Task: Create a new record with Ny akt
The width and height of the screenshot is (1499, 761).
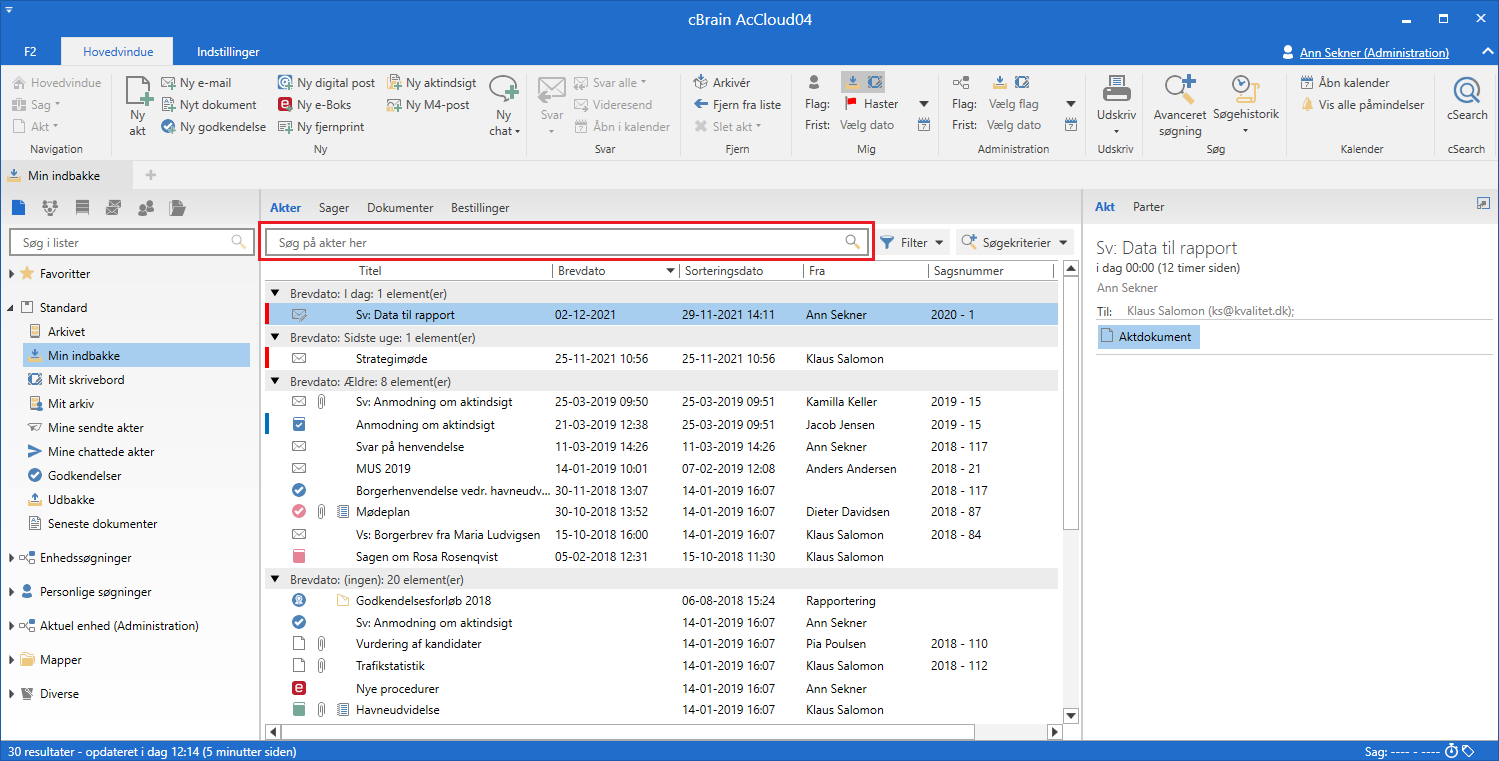Action: click(x=138, y=107)
